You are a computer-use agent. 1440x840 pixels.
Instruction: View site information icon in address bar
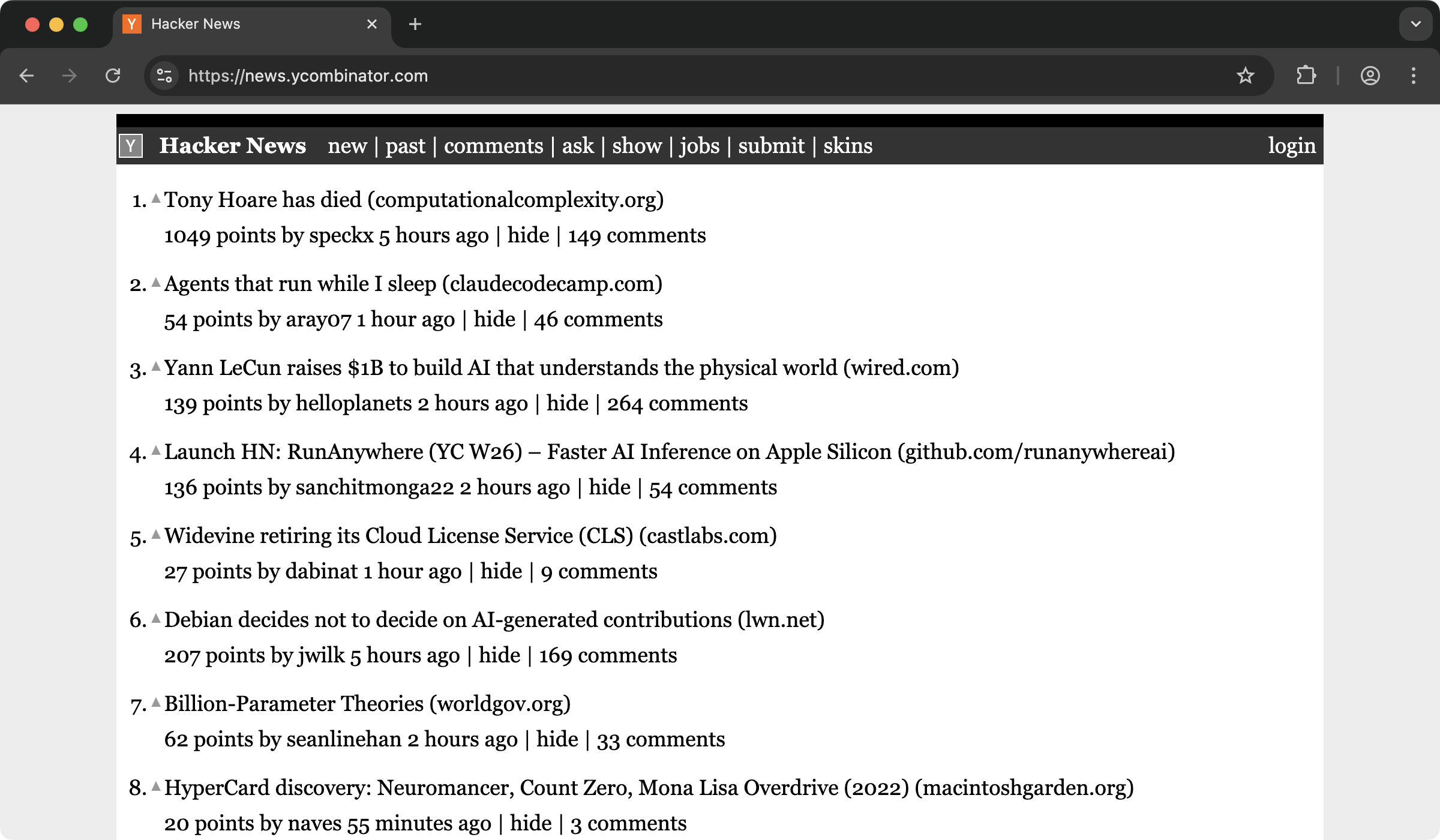pyautogui.click(x=164, y=76)
